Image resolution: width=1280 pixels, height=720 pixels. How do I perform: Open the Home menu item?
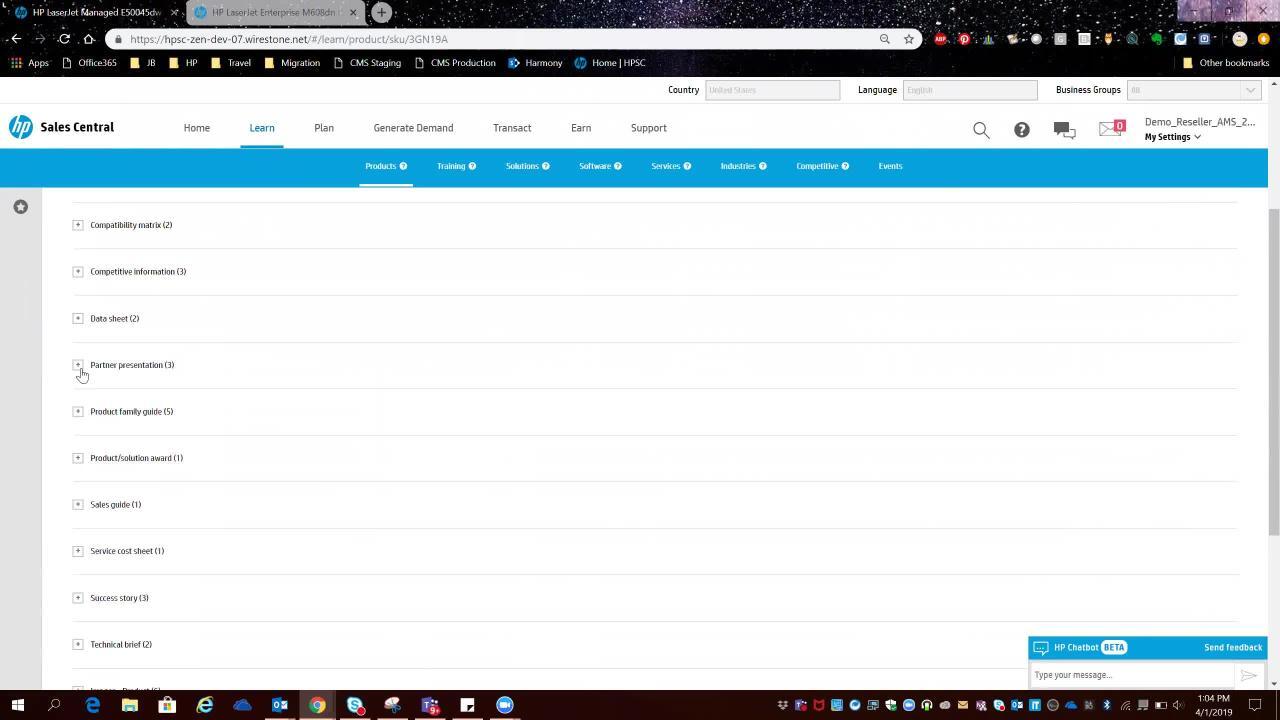coord(197,128)
